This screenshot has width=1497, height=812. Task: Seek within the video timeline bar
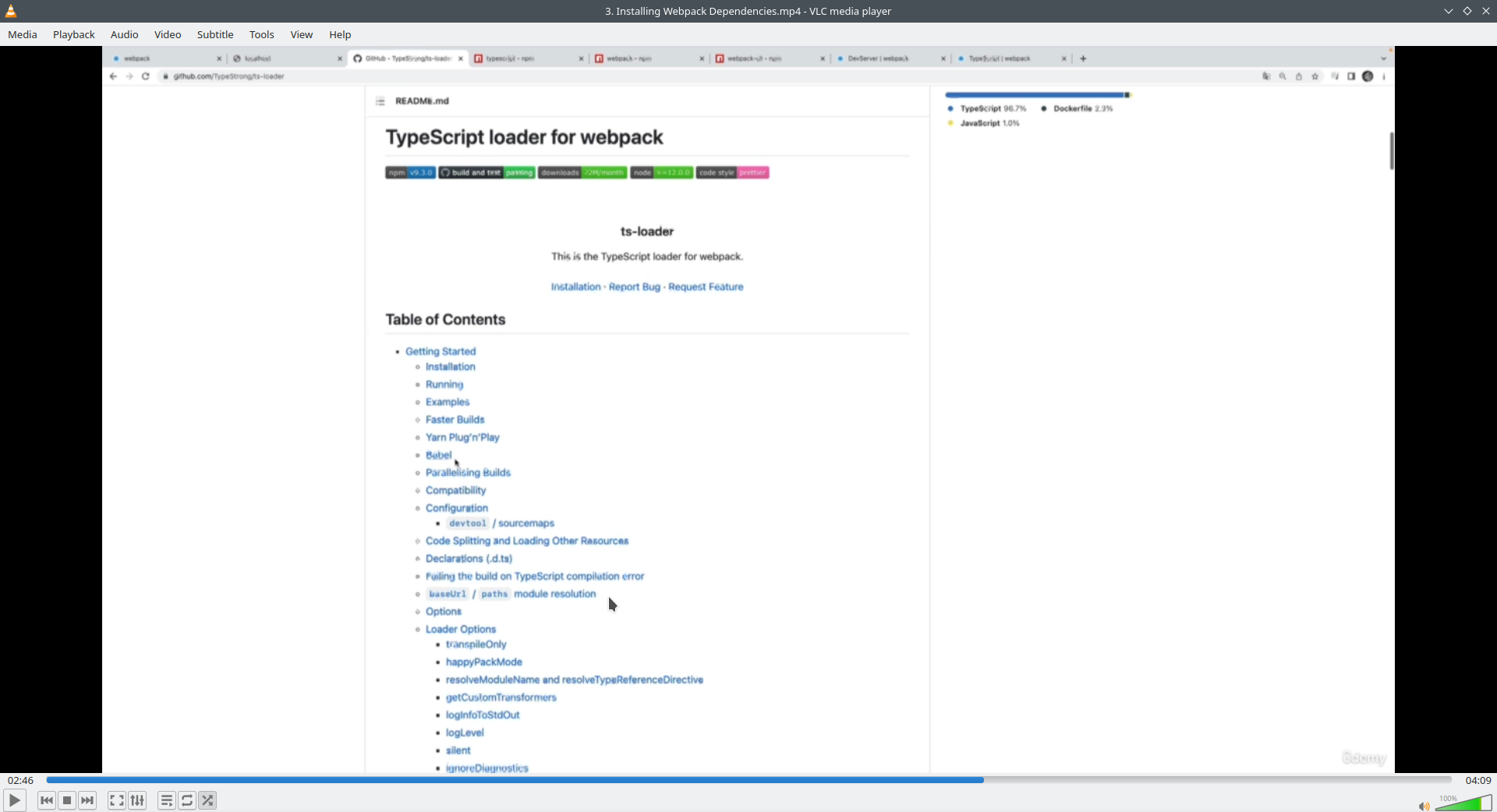click(748, 780)
